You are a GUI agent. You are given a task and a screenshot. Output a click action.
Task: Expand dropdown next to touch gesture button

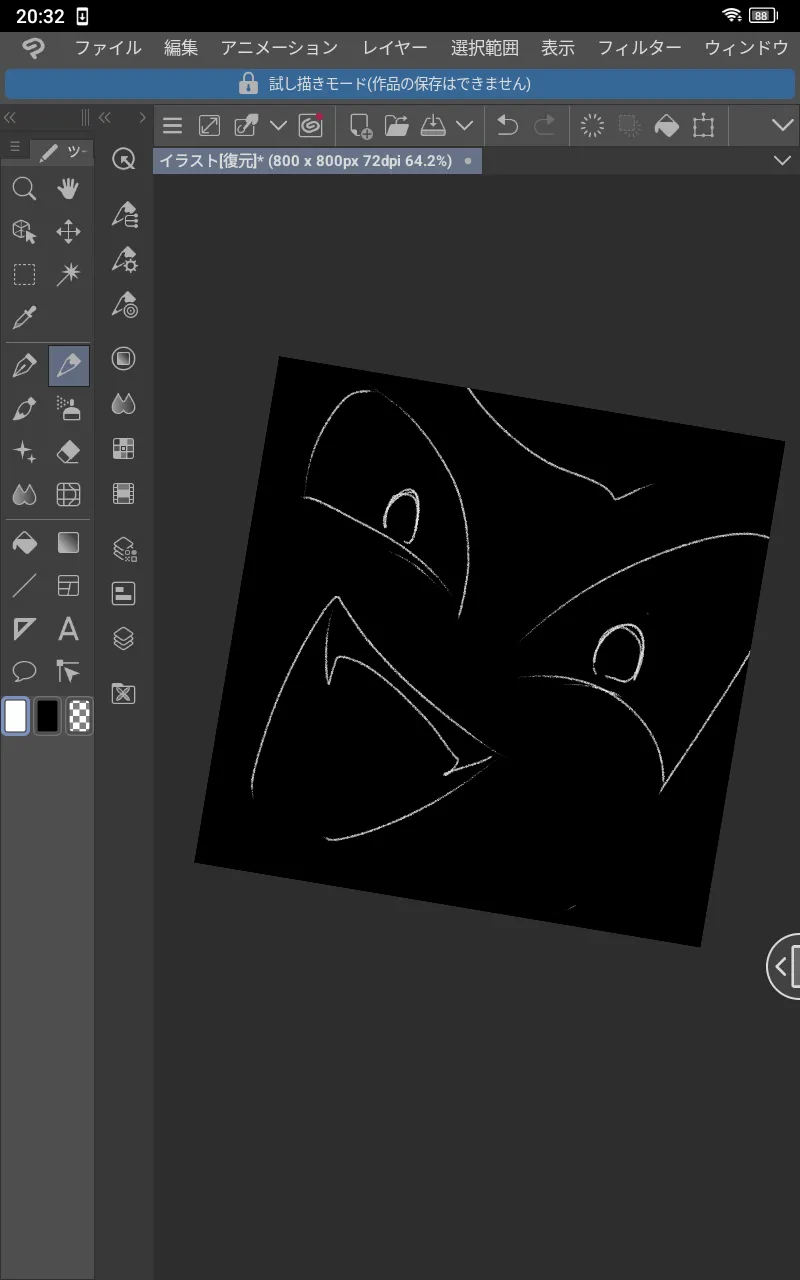tap(278, 126)
